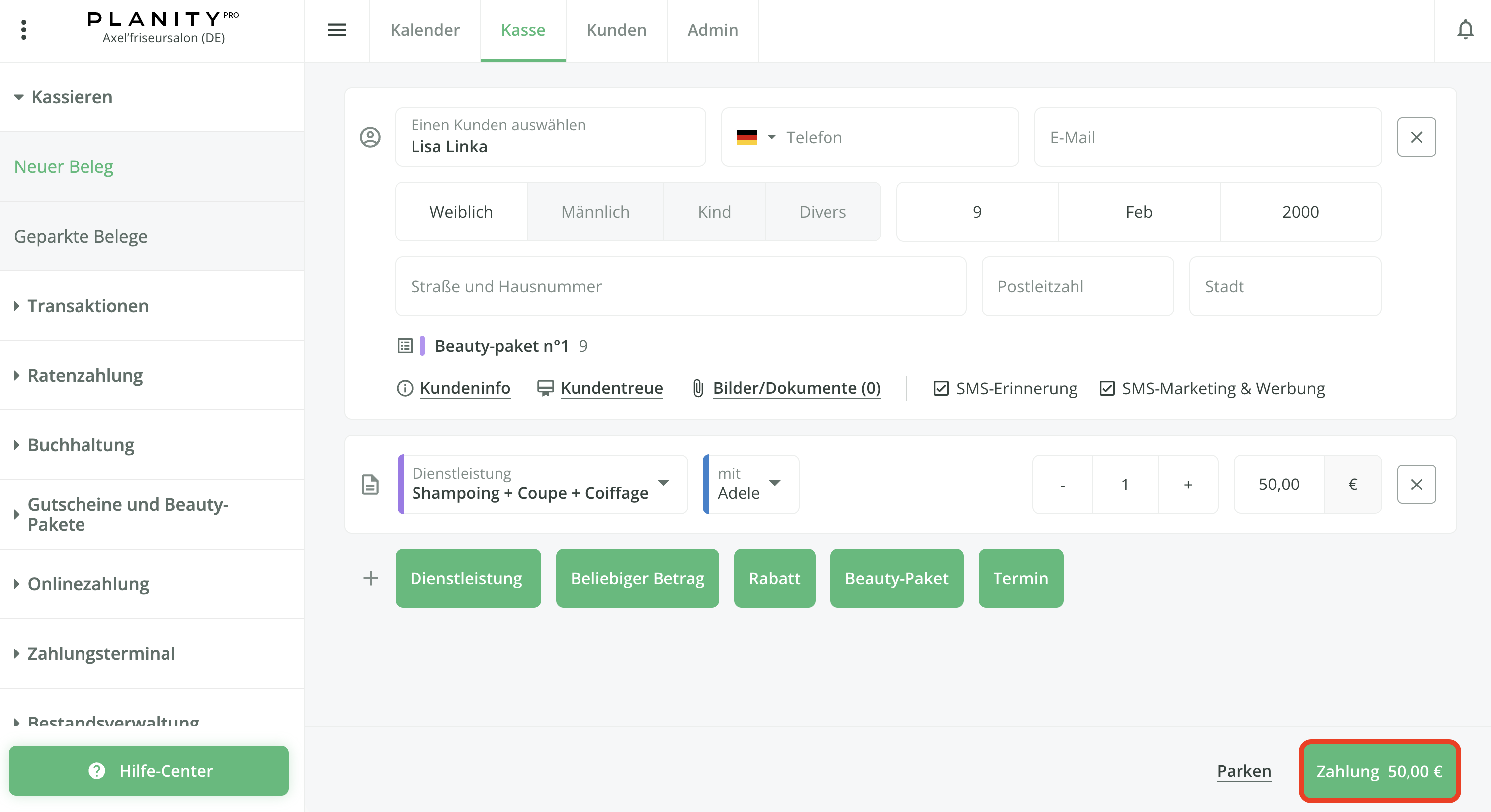Open the Kunden tab
Image resolution: width=1491 pixels, height=812 pixels.
tap(616, 30)
